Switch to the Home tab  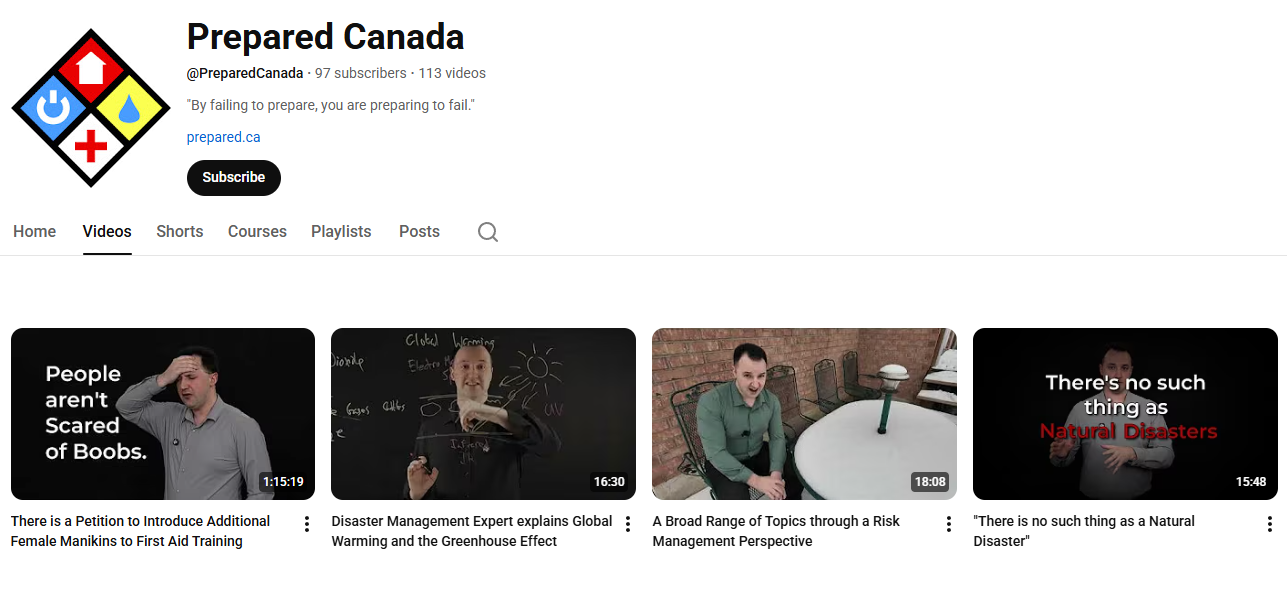[35, 232]
